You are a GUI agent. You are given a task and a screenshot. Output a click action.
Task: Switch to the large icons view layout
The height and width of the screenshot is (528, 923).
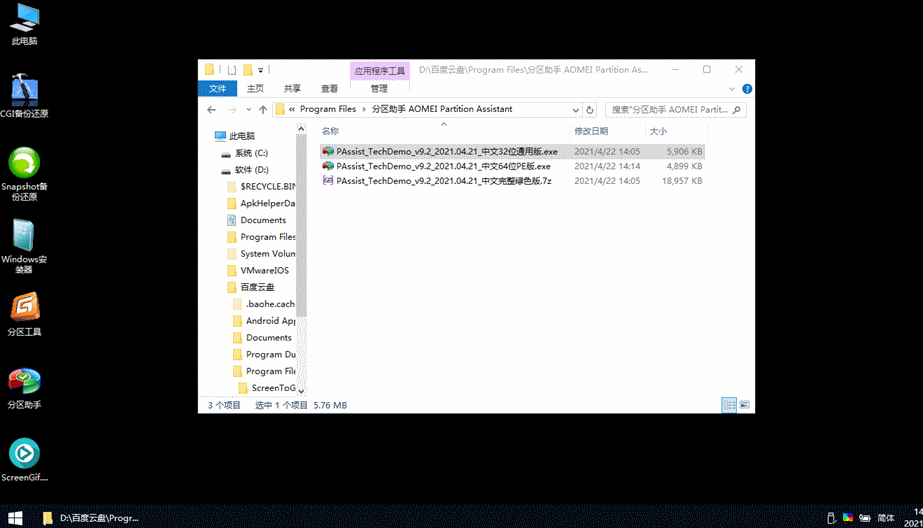click(x=744, y=405)
